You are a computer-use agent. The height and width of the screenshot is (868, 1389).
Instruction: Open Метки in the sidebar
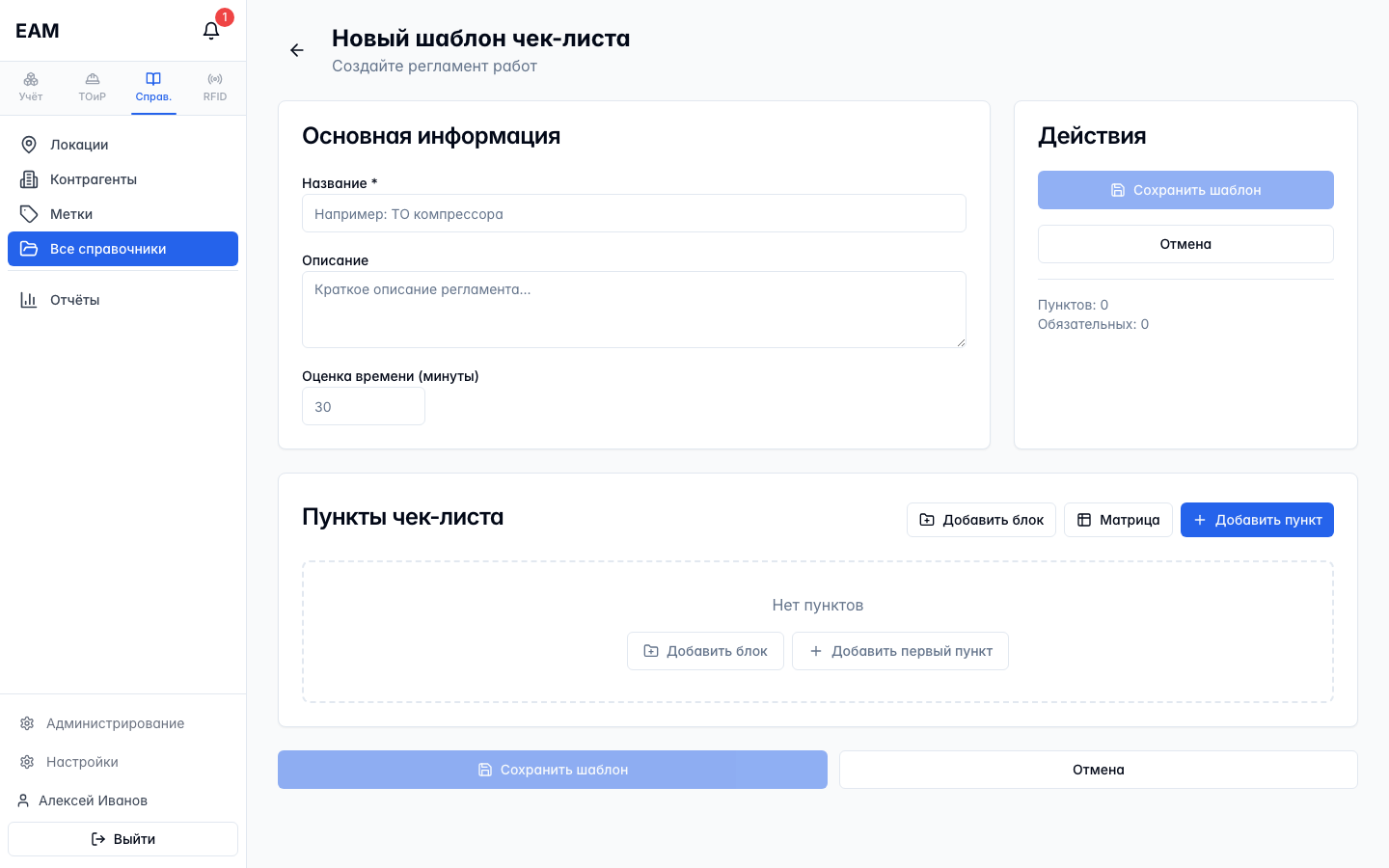point(123,214)
